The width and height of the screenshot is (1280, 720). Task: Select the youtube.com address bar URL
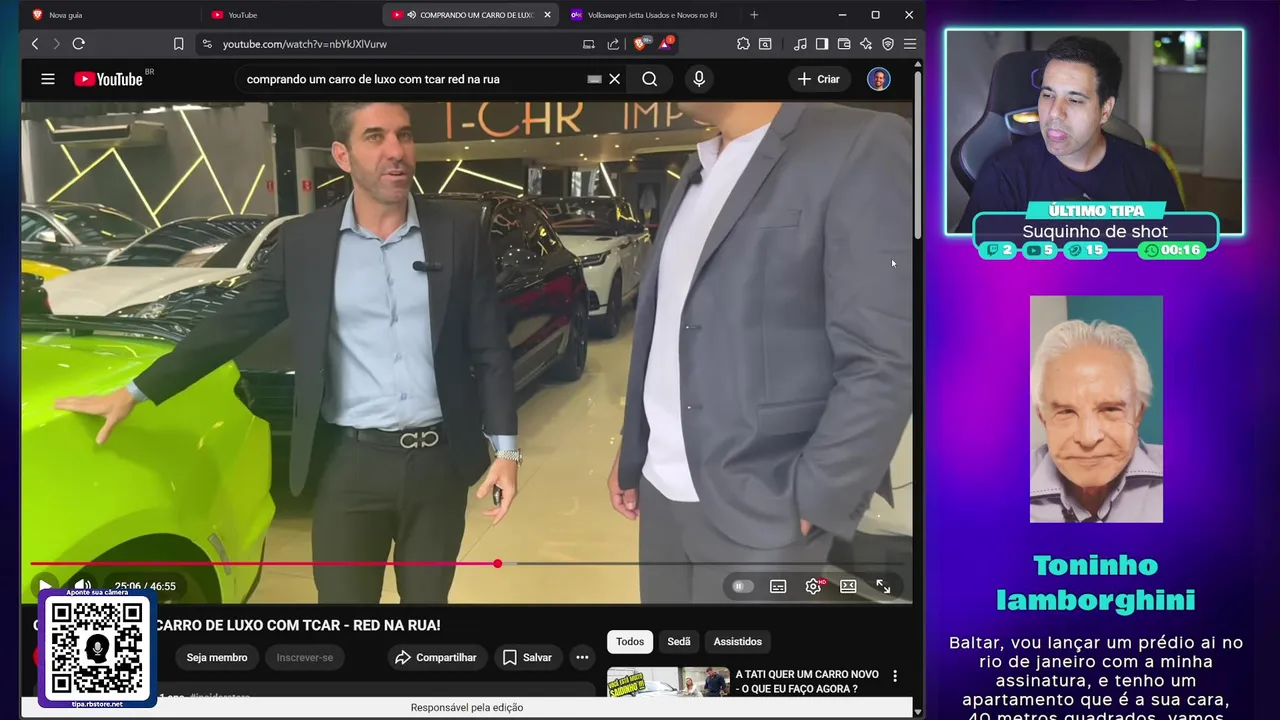click(304, 44)
